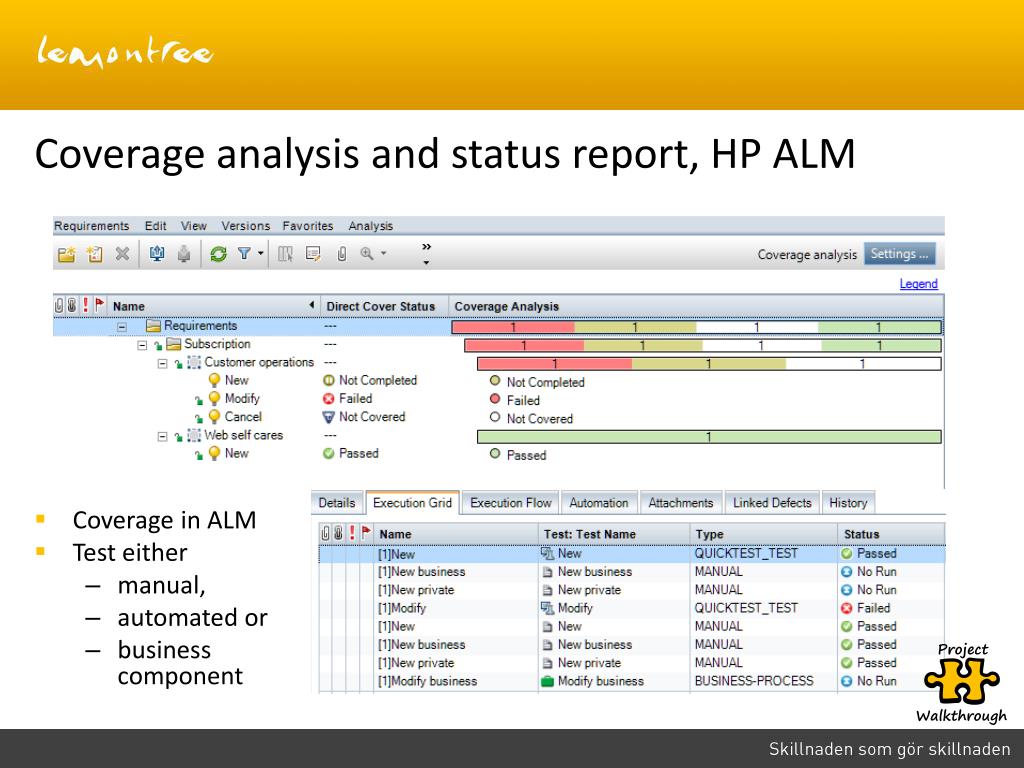Image resolution: width=1024 pixels, height=768 pixels.
Task: Click the Filter funnel icon
Action: click(244, 253)
